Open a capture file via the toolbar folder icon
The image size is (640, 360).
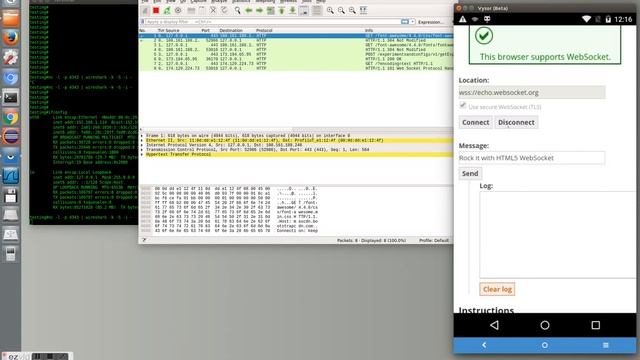pyautogui.click(x=191, y=11)
